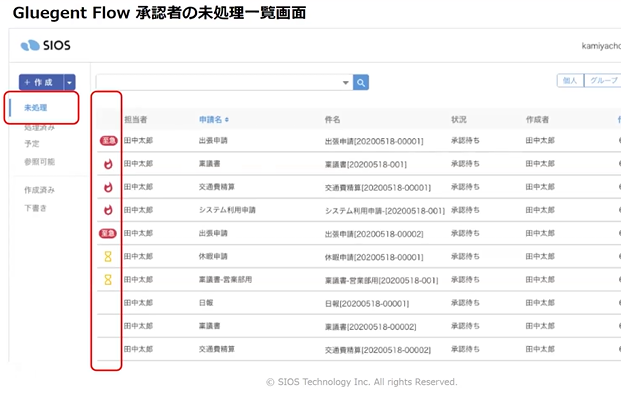
Task: Click flame icon on システム利用申請 row
Action: coord(108,210)
